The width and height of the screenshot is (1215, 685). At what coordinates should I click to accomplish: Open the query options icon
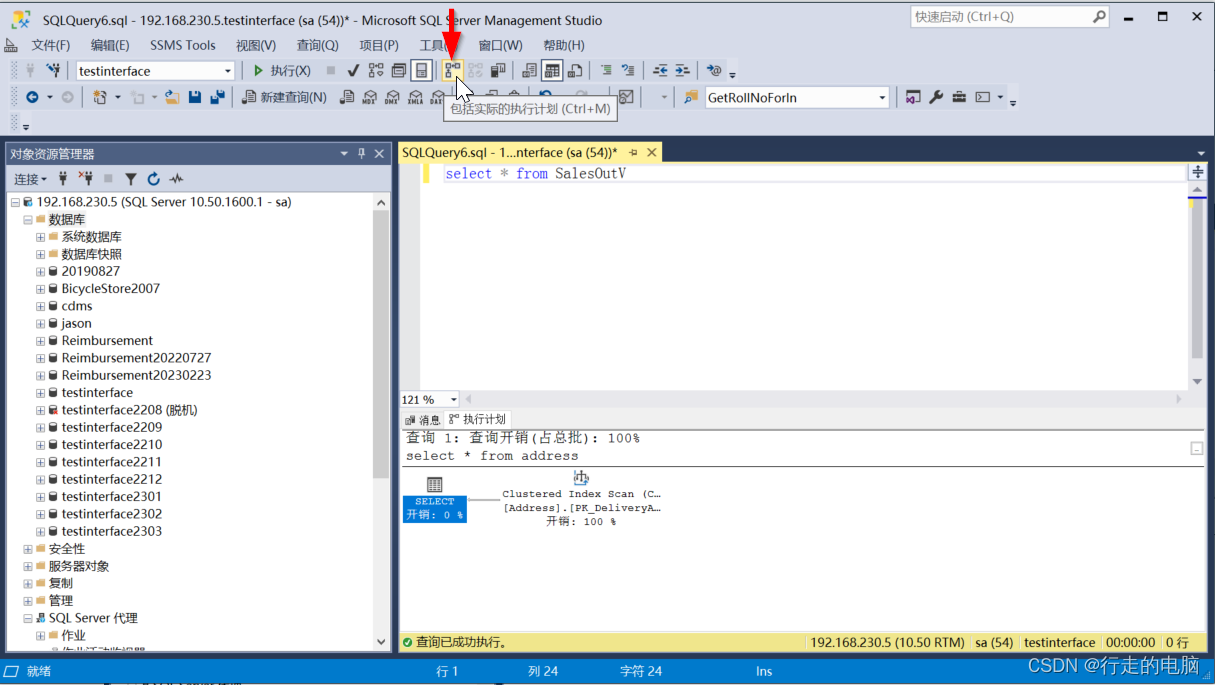(x=399, y=70)
